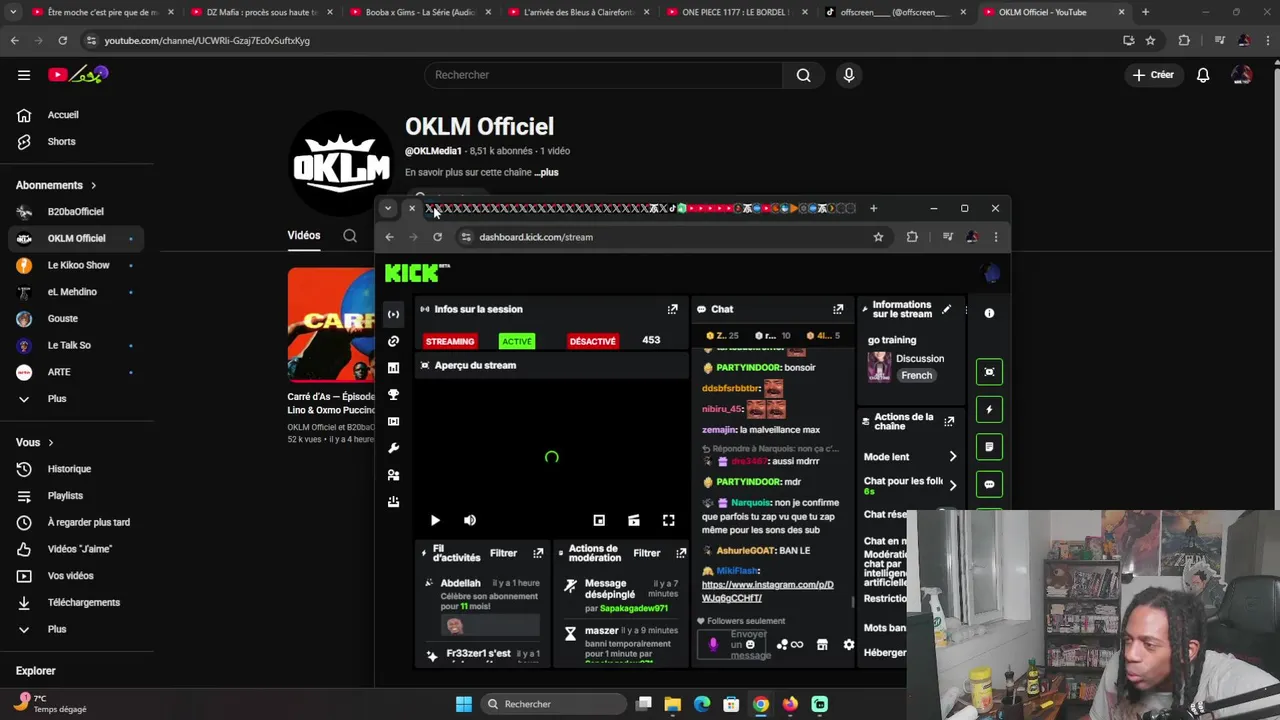This screenshot has height=720, width=1280.
Task: Open Historique in YouTube sidebar
Action: [76, 469]
